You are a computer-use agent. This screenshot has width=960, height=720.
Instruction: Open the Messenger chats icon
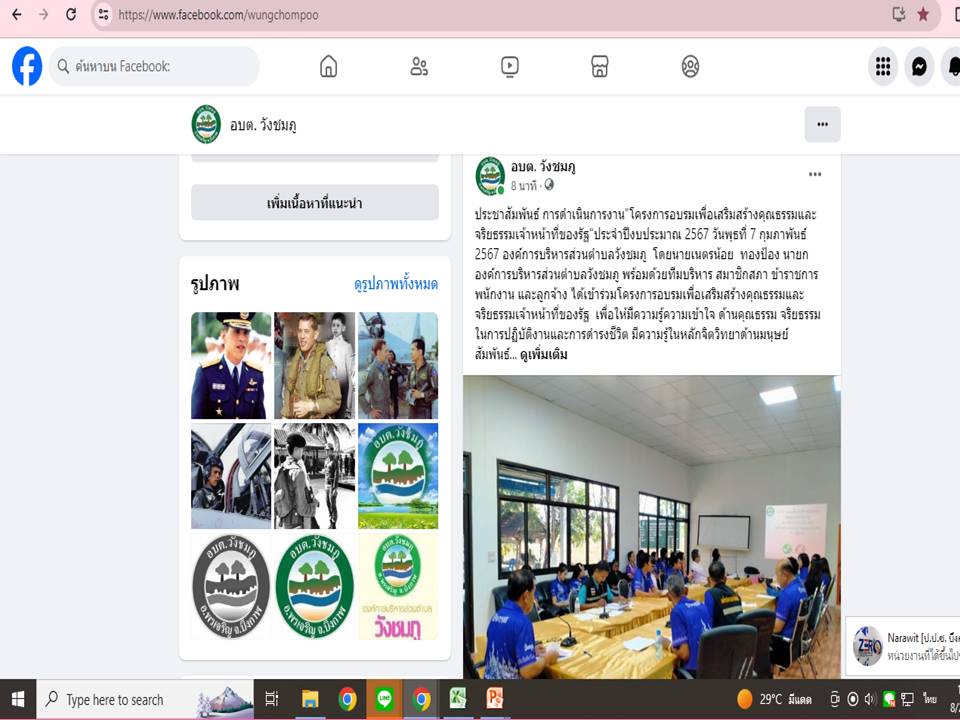click(919, 66)
